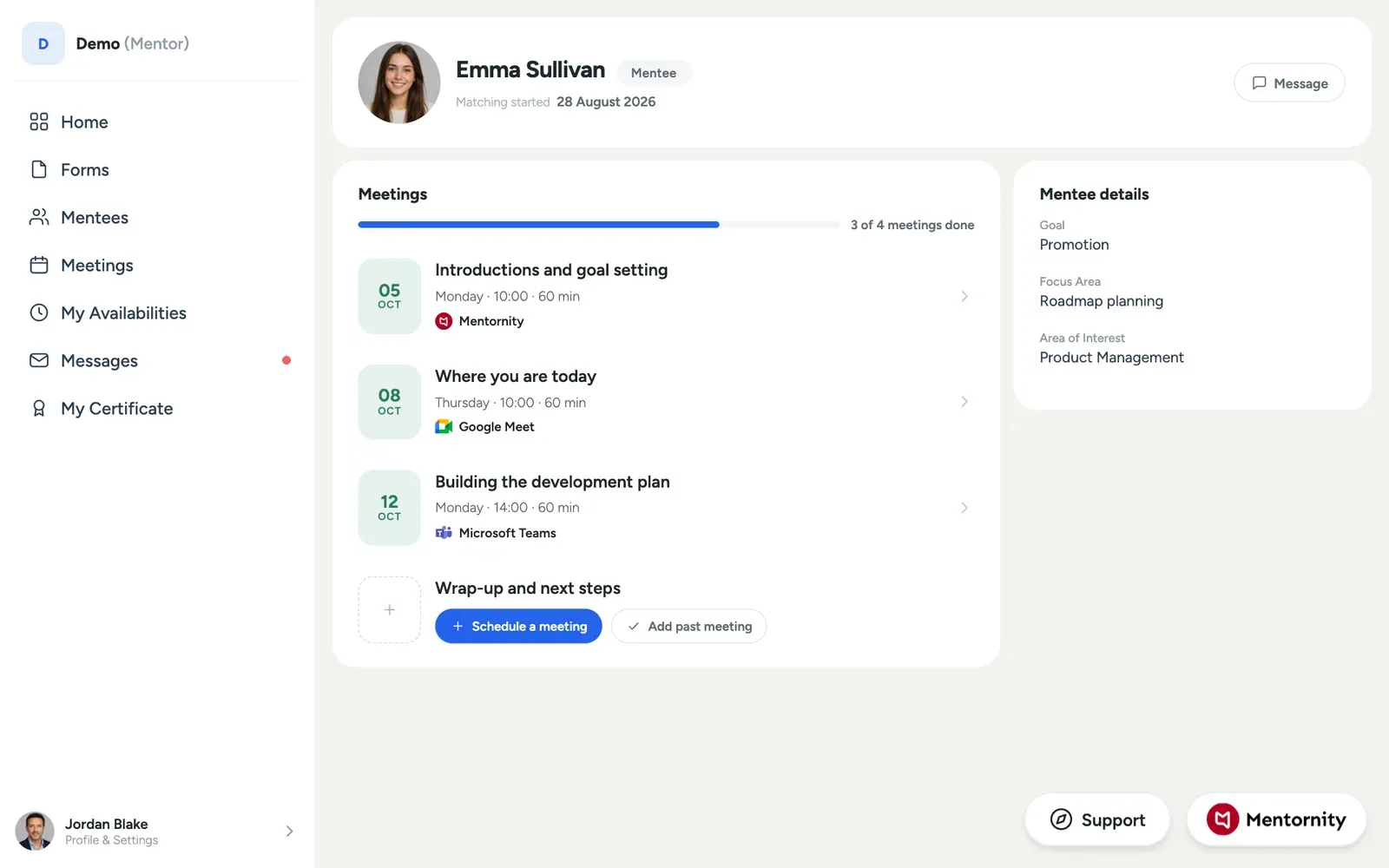The image size is (1389, 868).
Task: Expand the Where you are today chevron
Action: pyautogui.click(x=964, y=402)
